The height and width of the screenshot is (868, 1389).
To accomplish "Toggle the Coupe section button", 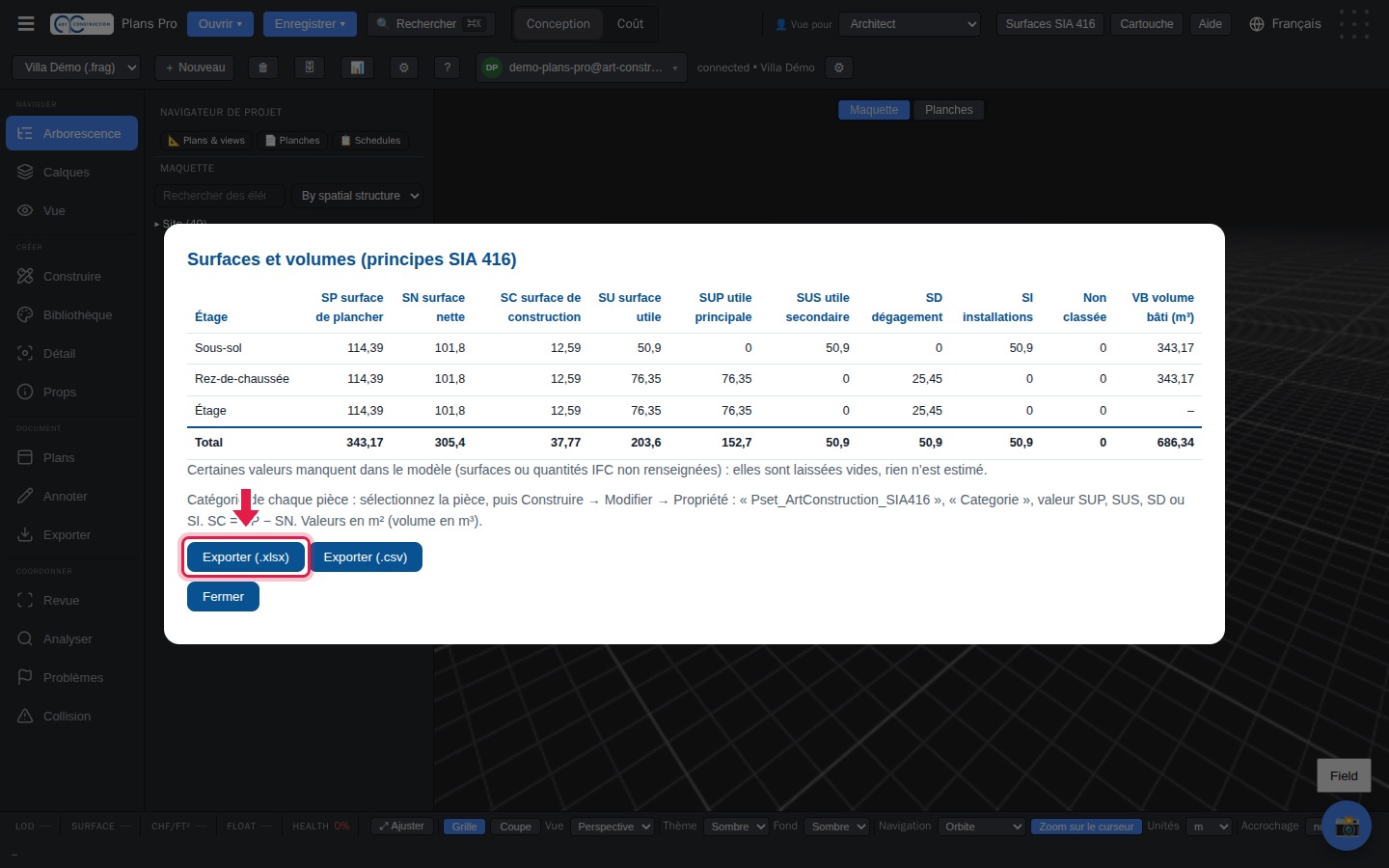I will click(x=515, y=827).
